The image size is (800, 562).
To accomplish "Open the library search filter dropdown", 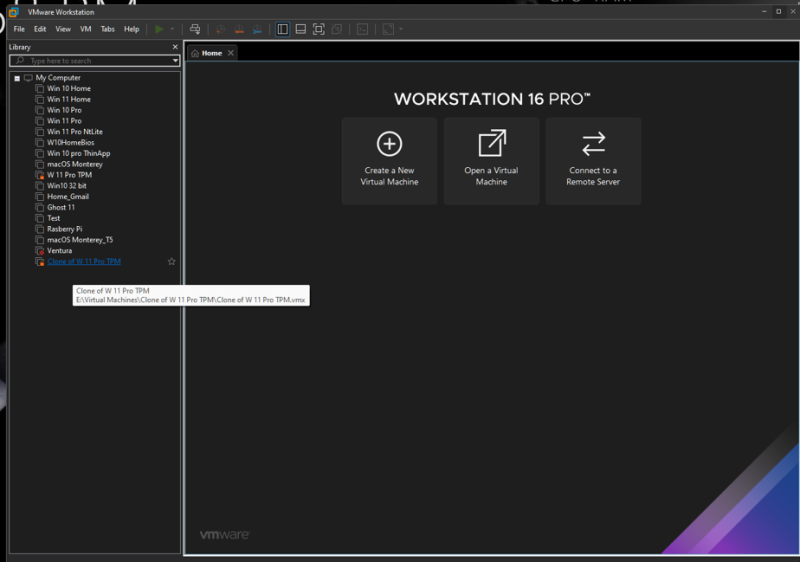I will pos(176,61).
